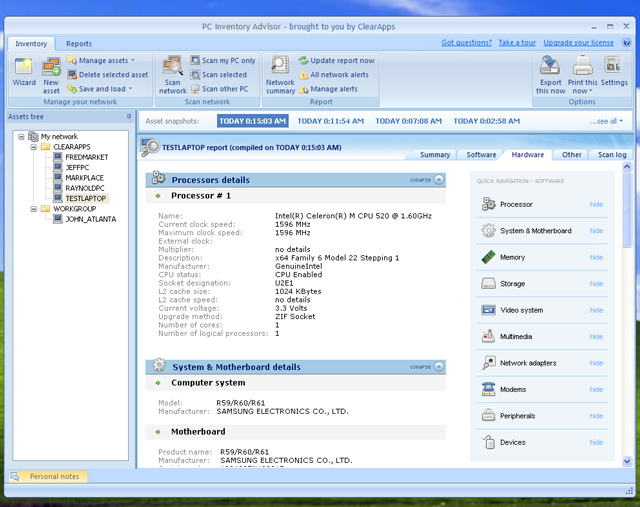The image size is (640, 507).
Task: Switch to the Reports ribbon tab
Action: (79, 44)
